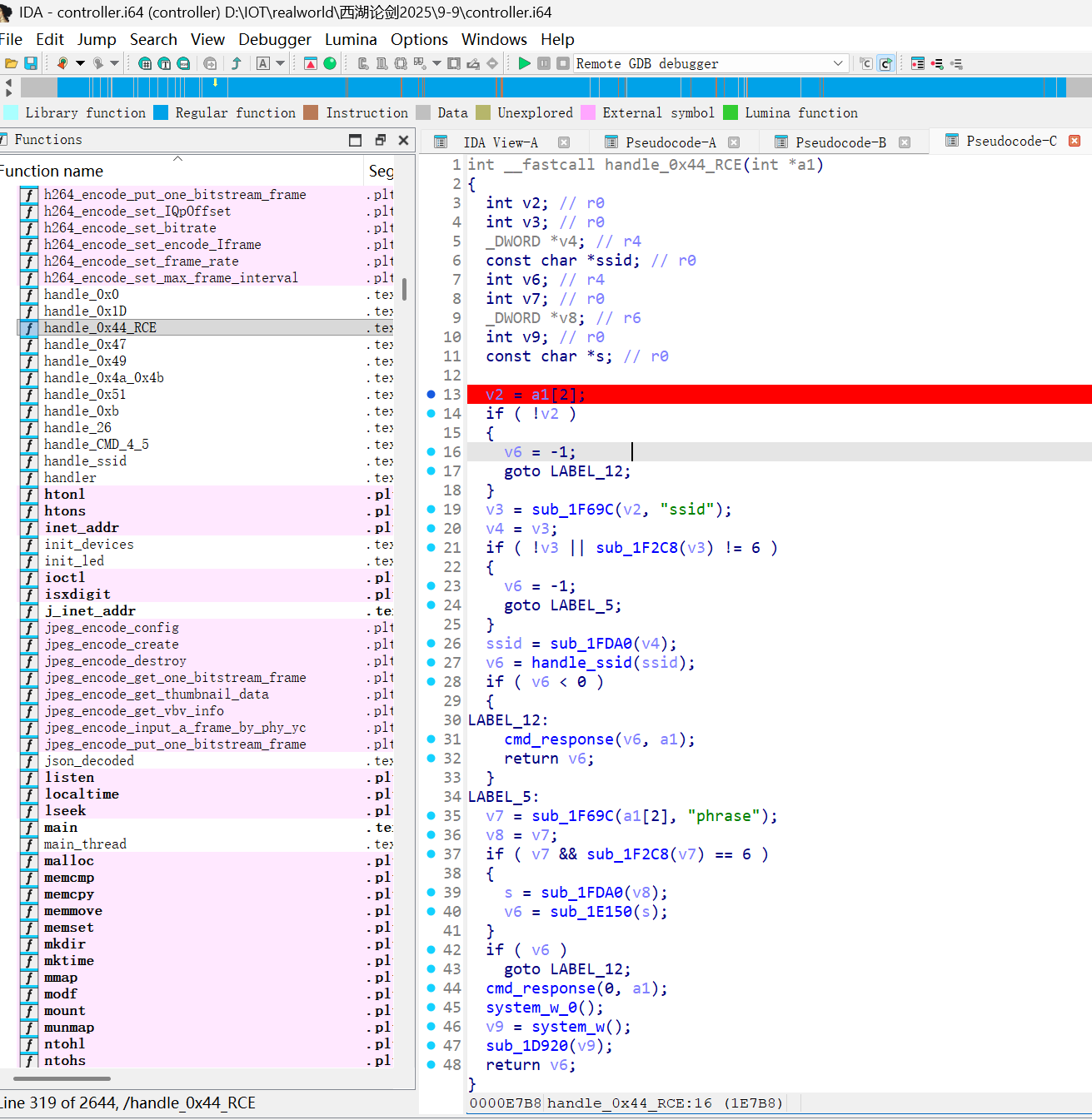Toggle the breakpoint dot on line 13
The image size is (1092, 1120).
tap(431, 394)
